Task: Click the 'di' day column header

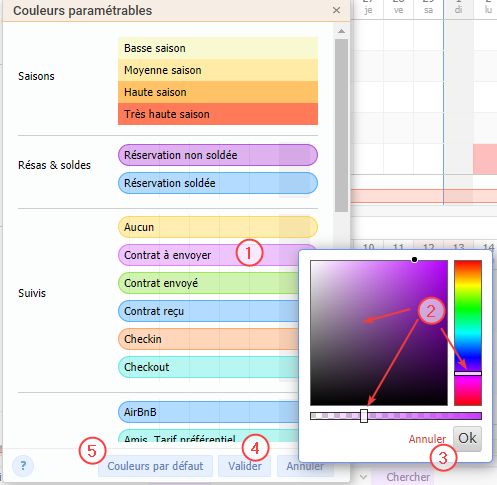Action: pyautogui.click(x=459, y=9)
